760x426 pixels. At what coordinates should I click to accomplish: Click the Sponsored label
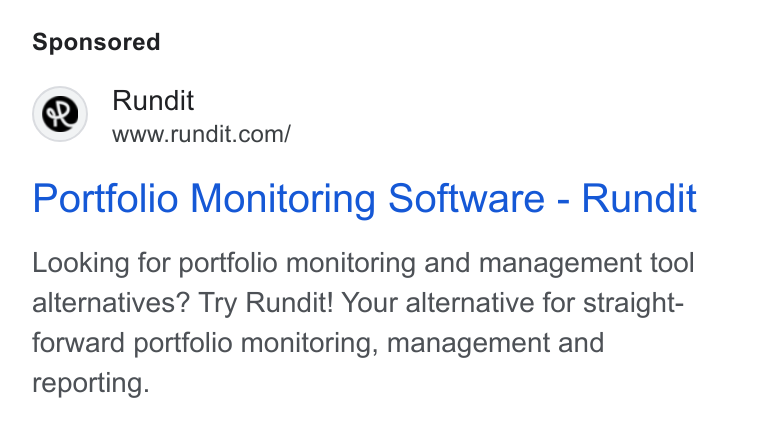(x=96, y=42)
